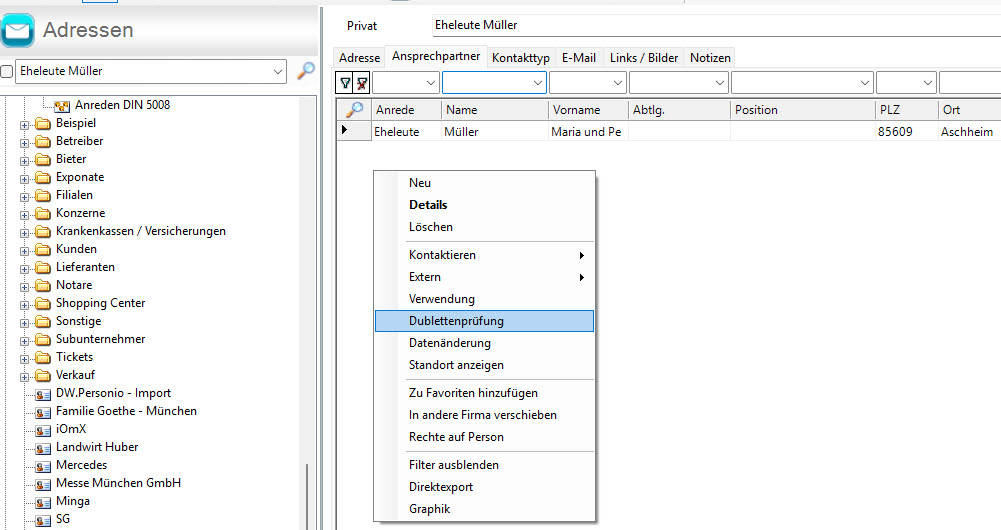Click the Kunden folder icon
1001x530 pixels.
43,249
